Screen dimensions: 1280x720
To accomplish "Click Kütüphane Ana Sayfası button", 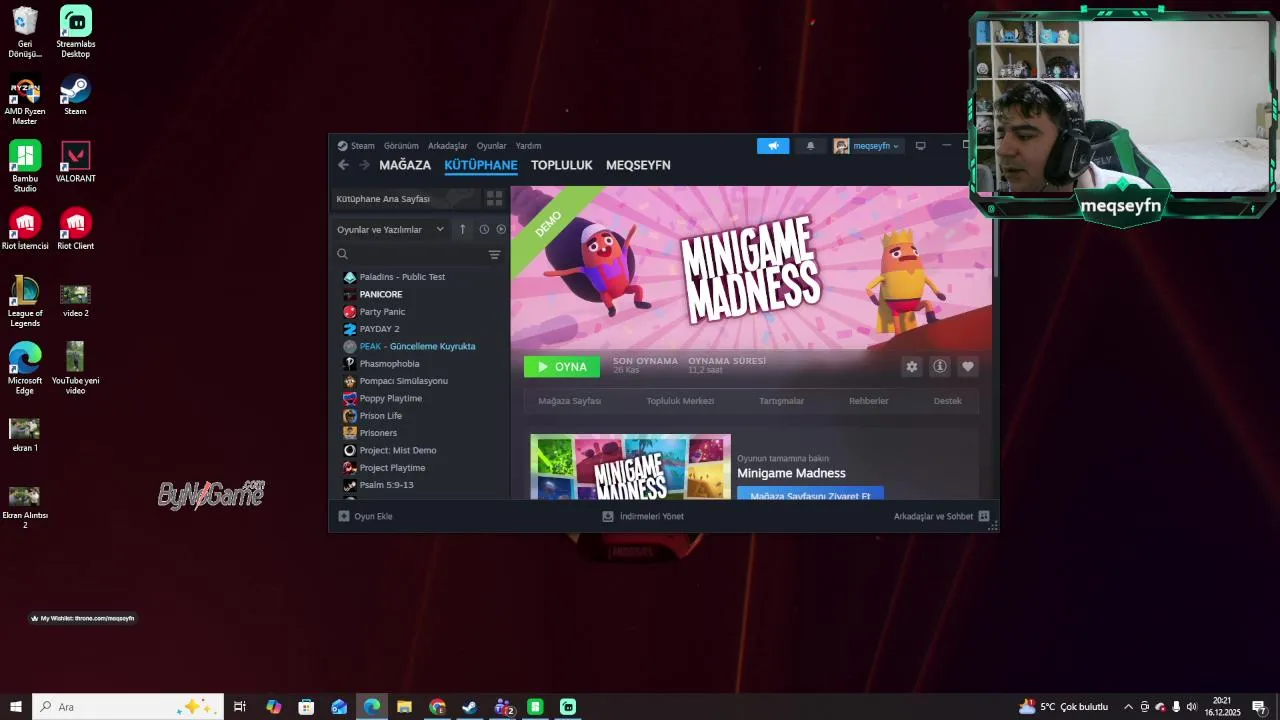I will 405,199.
